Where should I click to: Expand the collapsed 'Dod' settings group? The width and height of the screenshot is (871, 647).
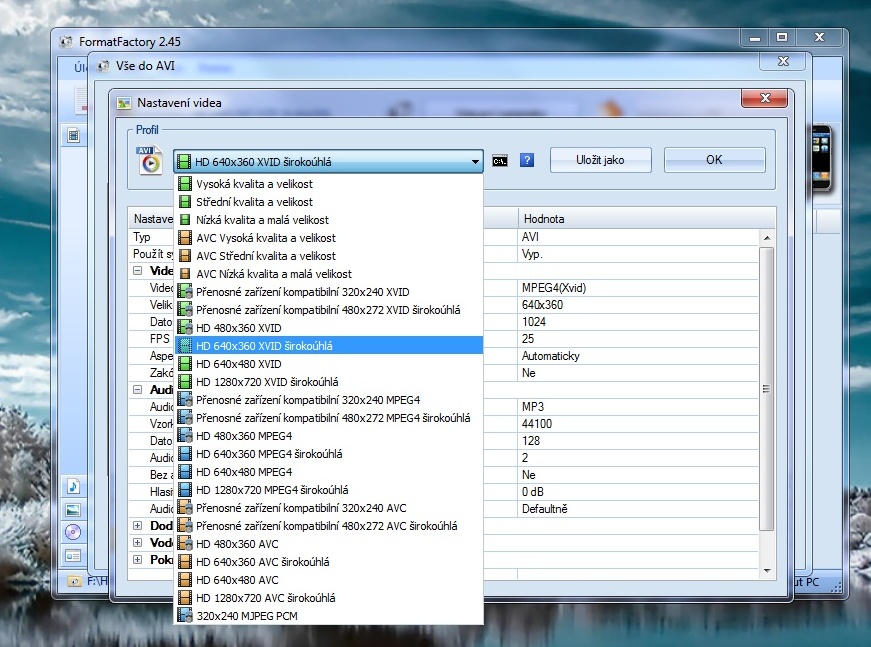pyautogui.click(x=137, y=525)
